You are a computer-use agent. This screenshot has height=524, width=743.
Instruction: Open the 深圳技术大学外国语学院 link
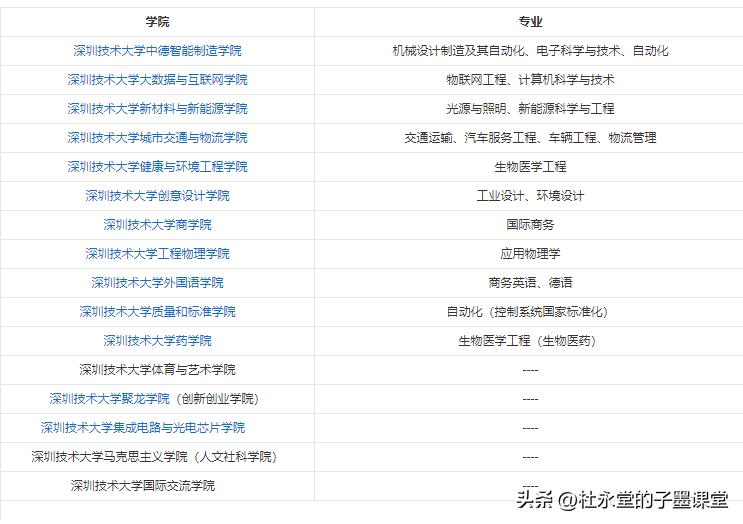click(157, 282)
